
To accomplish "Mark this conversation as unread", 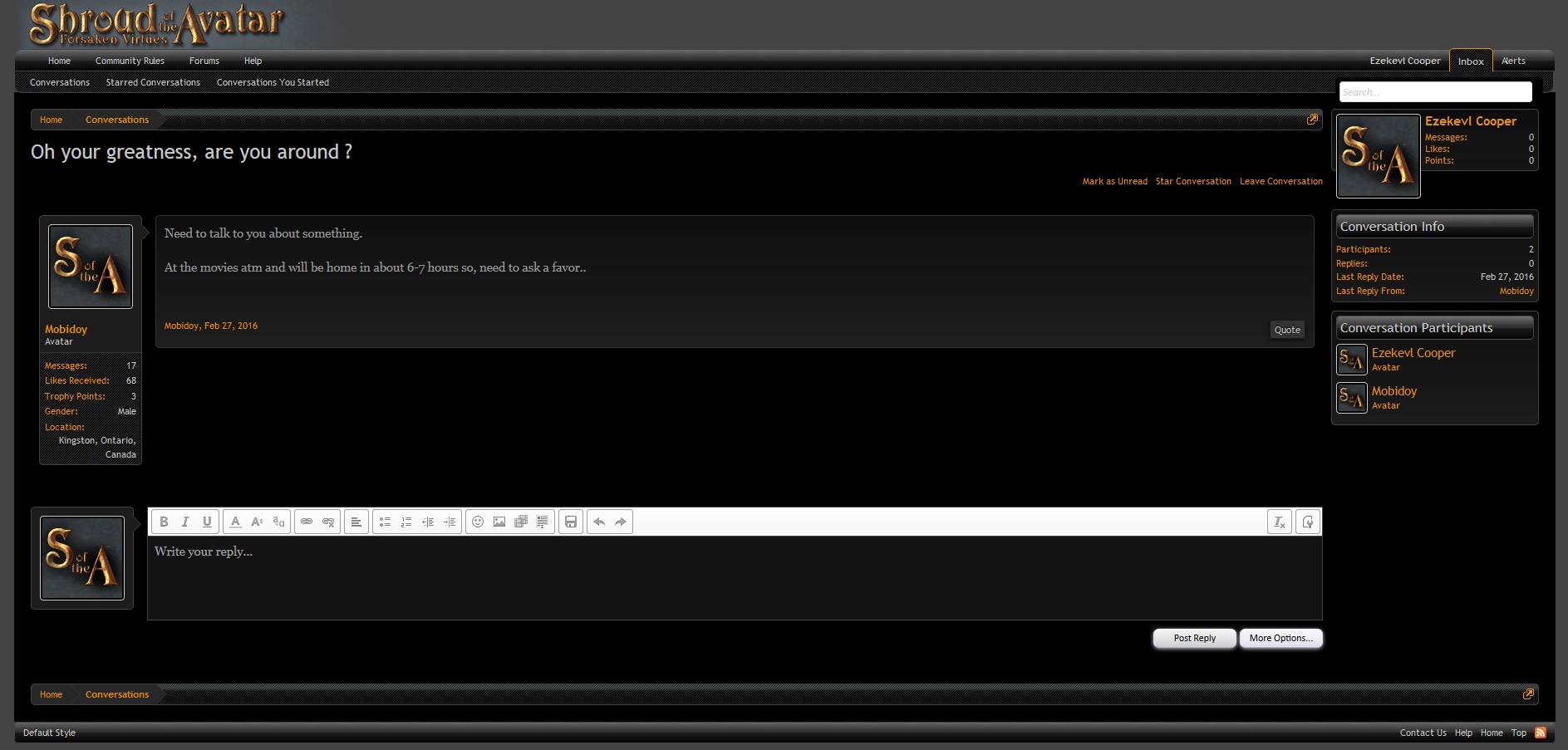I will (1114, 181).
